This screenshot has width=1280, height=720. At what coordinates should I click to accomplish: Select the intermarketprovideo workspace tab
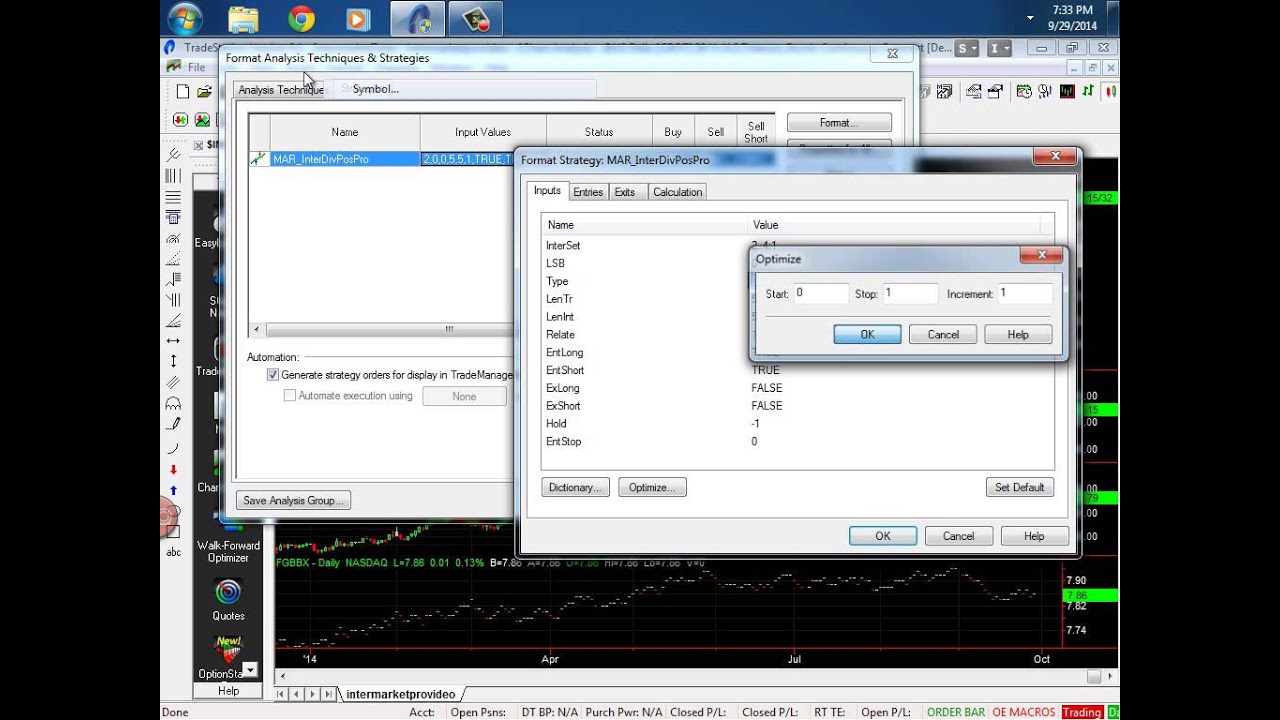400,694
